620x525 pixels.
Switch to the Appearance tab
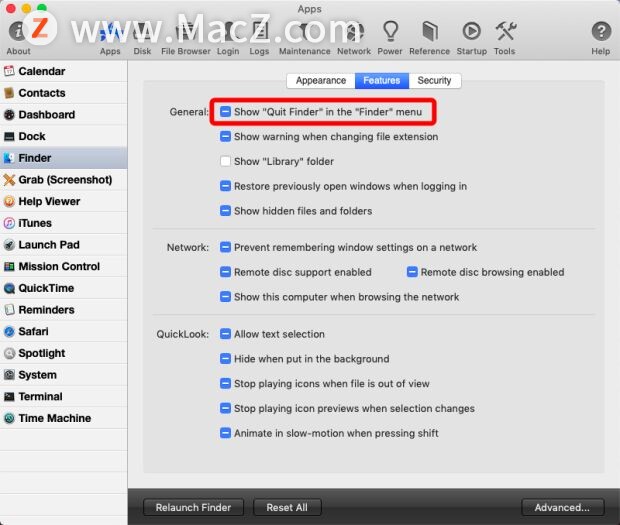tap(321, 81)
